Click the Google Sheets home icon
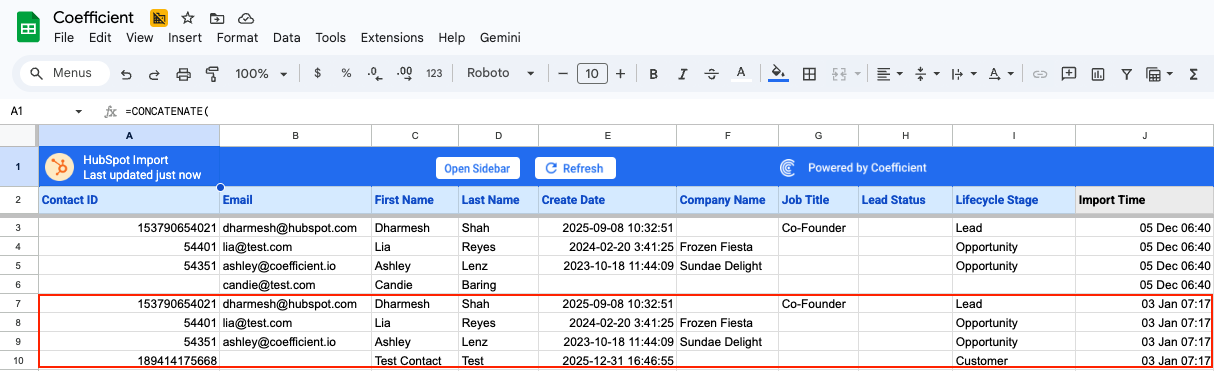The image size is (1214, 371). click(x=27, y=27)
